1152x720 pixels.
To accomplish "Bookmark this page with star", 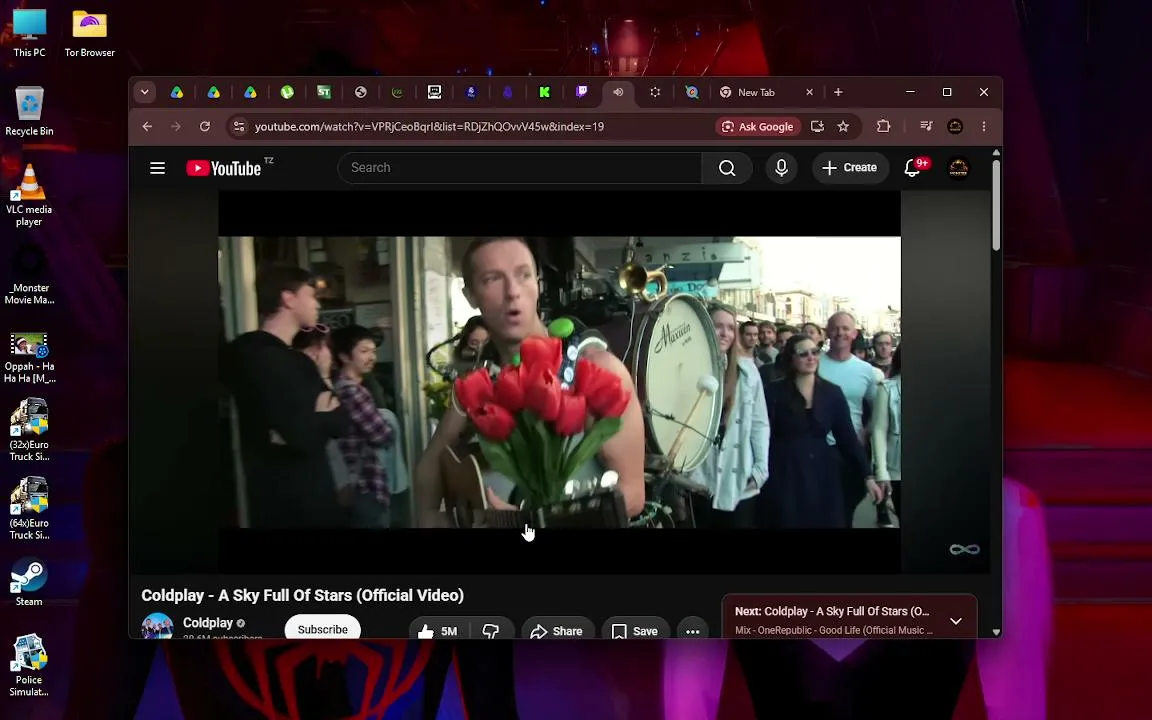I will coord(843,126).
